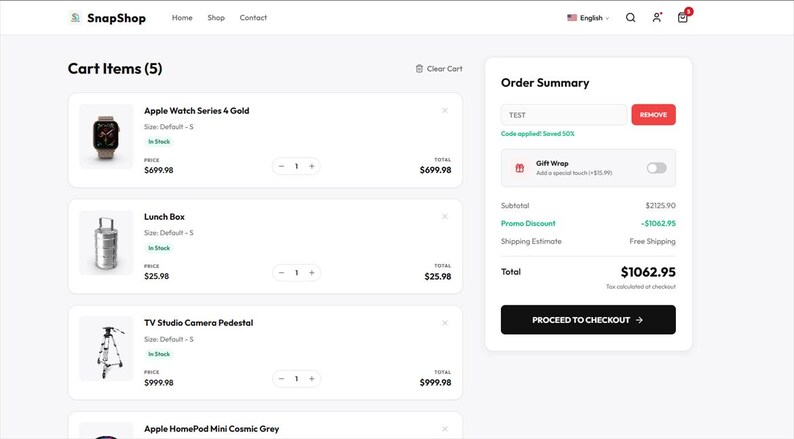Click Promo Discount amount -$1062.95
This screenshot has width=794, height=439.
(658, 223)
